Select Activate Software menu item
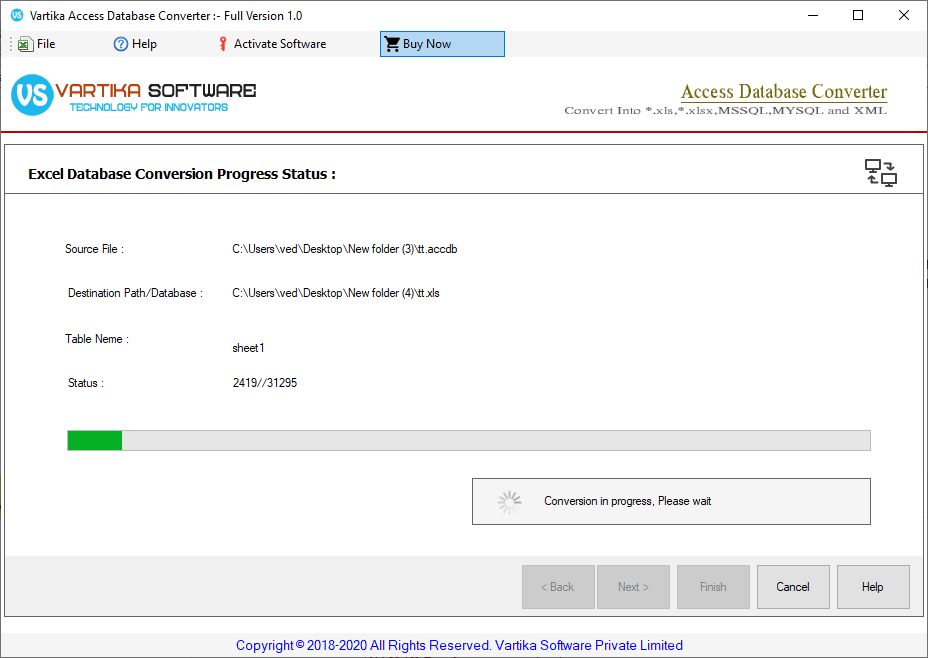 (272, 44)
